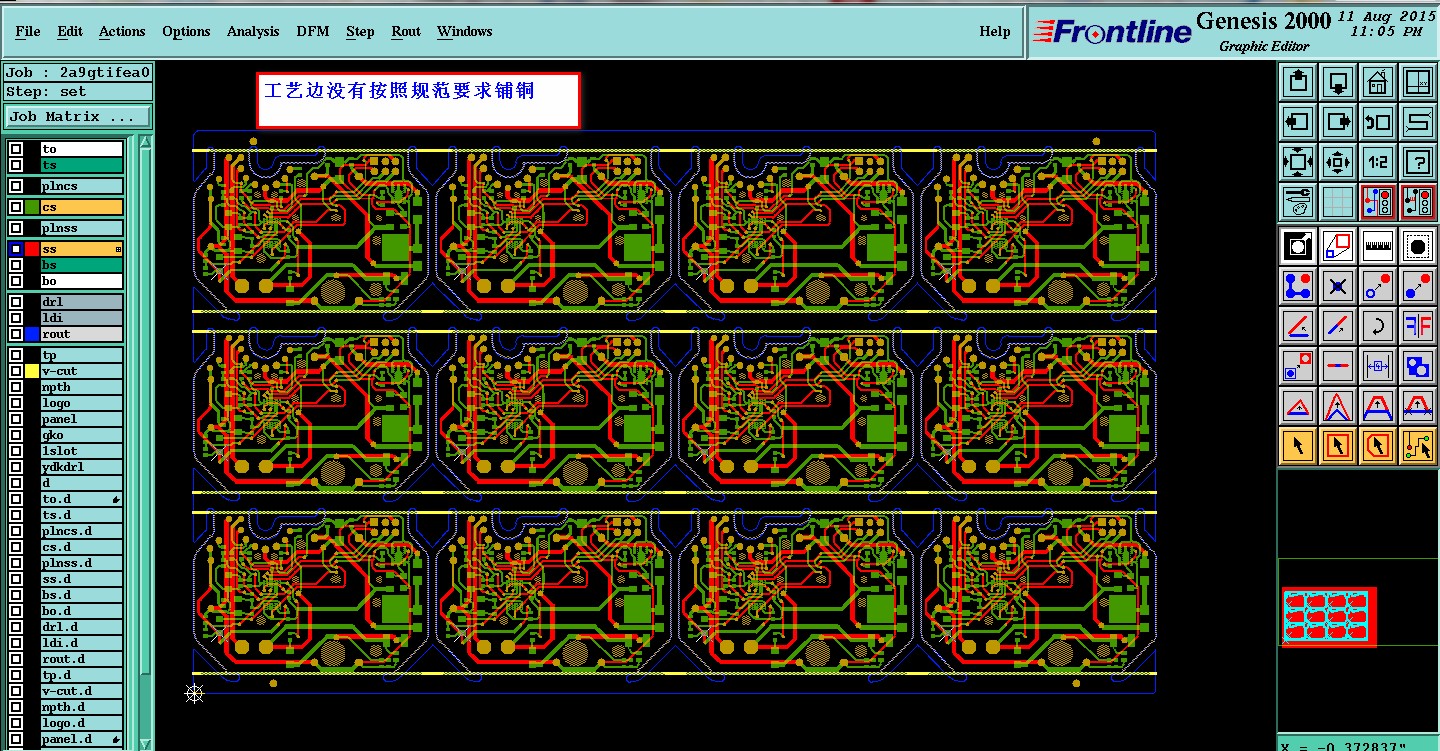Open the Actions menu

[x=122, y=31]
